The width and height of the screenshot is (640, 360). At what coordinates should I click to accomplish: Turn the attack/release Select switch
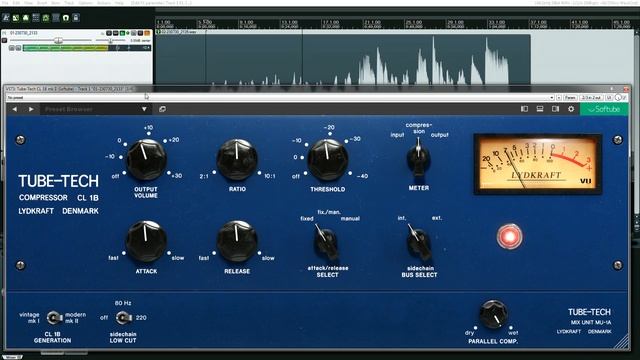tap(326, 242)
